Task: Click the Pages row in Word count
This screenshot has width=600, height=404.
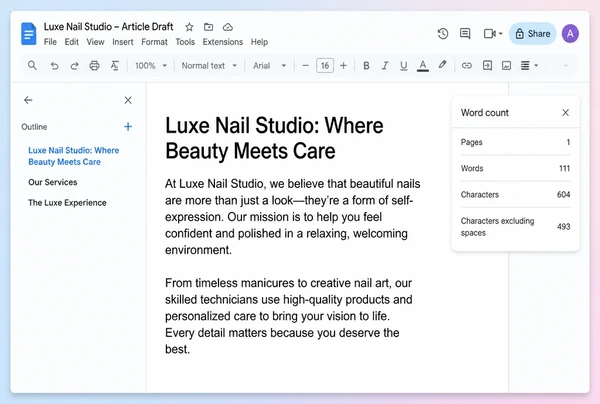Action: 515,142
